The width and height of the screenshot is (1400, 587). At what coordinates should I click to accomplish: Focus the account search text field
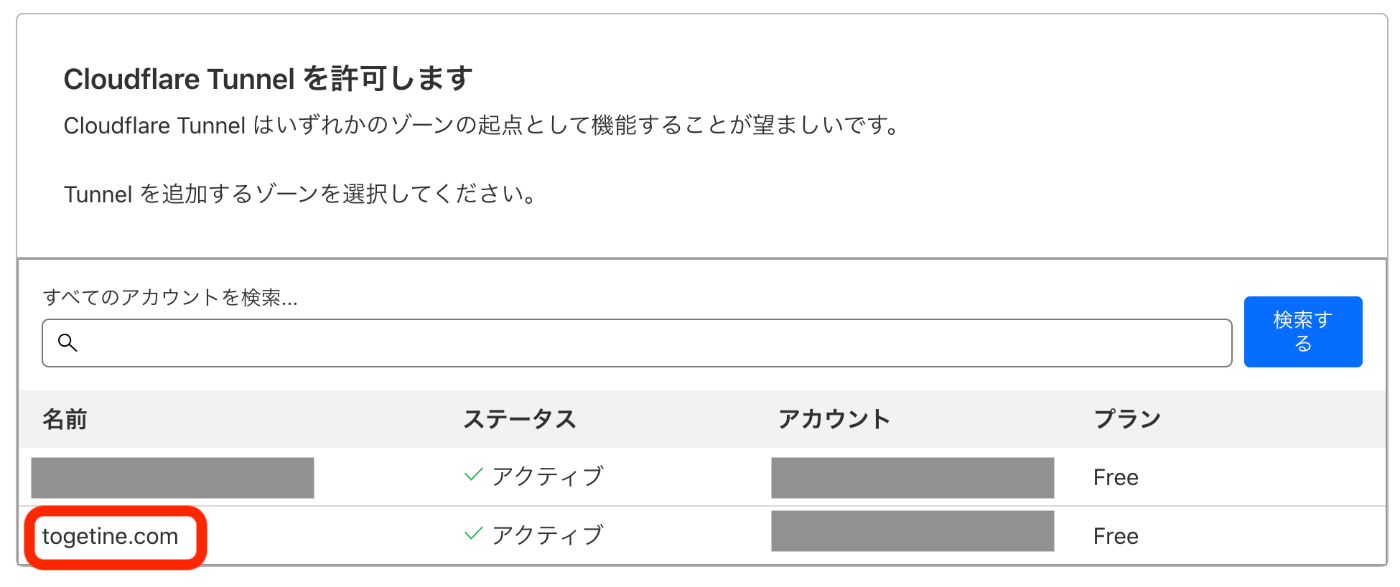pos(636,343)
